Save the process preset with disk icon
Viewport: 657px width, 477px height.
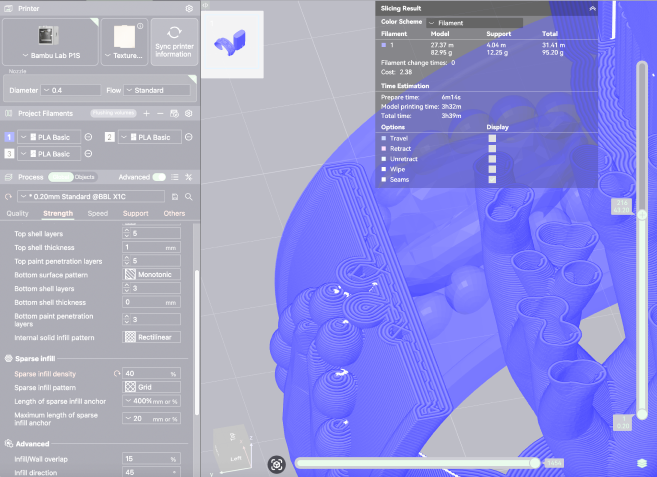[x=175, y=196]
